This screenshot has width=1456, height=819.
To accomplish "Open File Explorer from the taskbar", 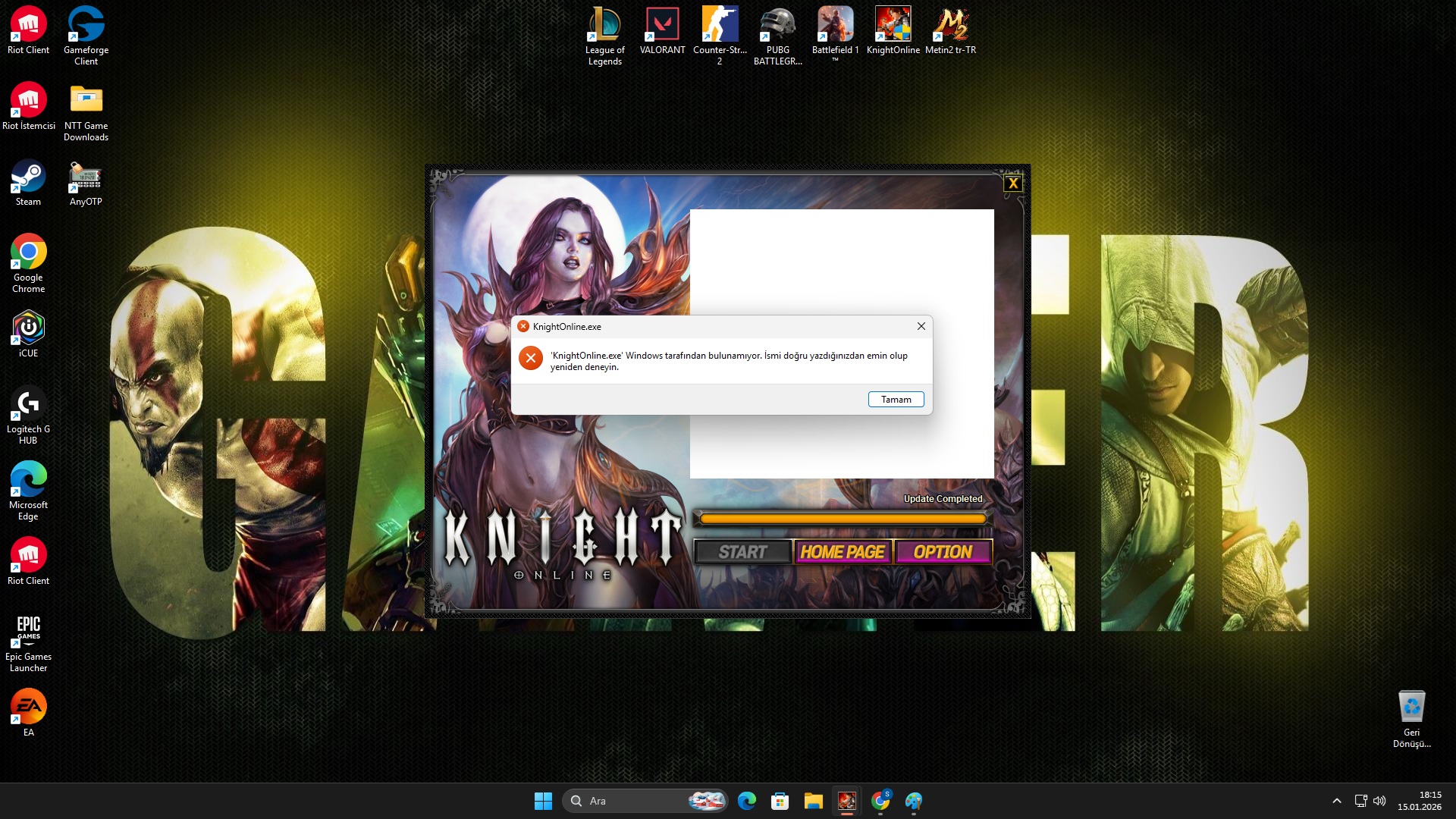I will tap(813, 801).
